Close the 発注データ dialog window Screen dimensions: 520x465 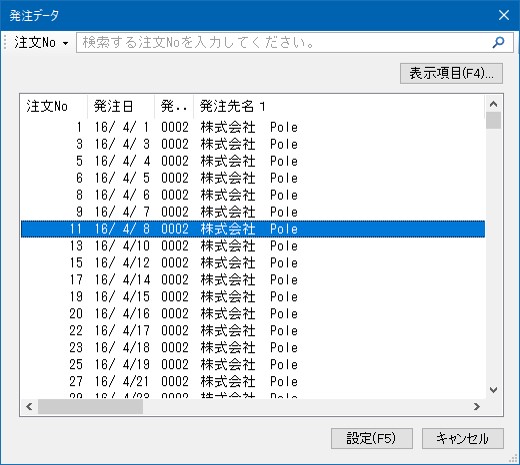coord(504,15)
